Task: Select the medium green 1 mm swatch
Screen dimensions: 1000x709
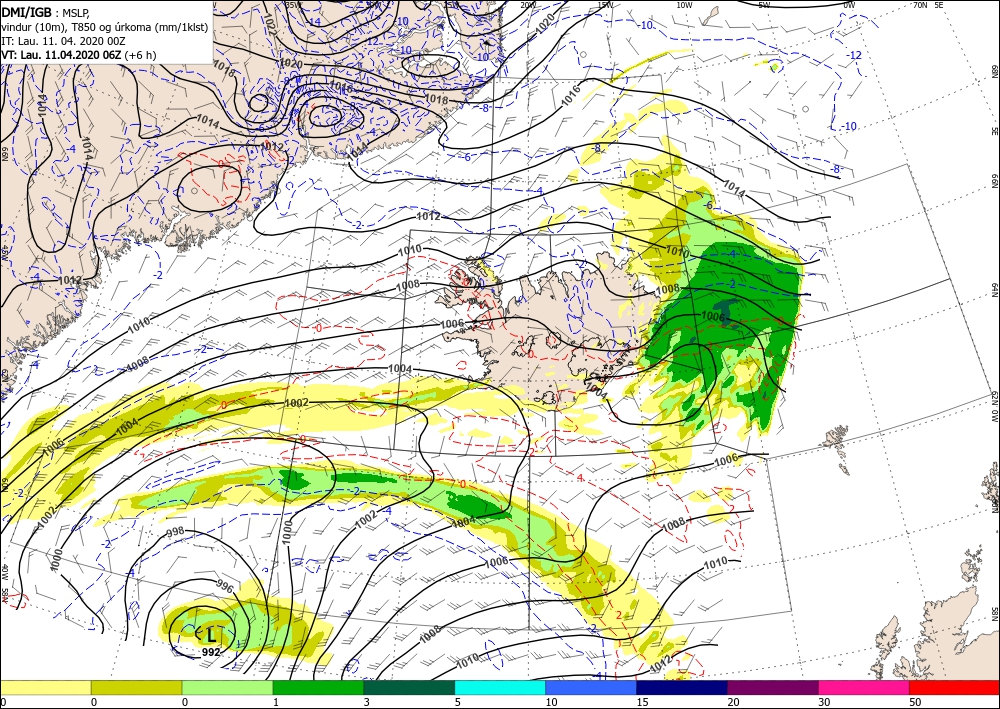Action: click(x=318, y=687)
